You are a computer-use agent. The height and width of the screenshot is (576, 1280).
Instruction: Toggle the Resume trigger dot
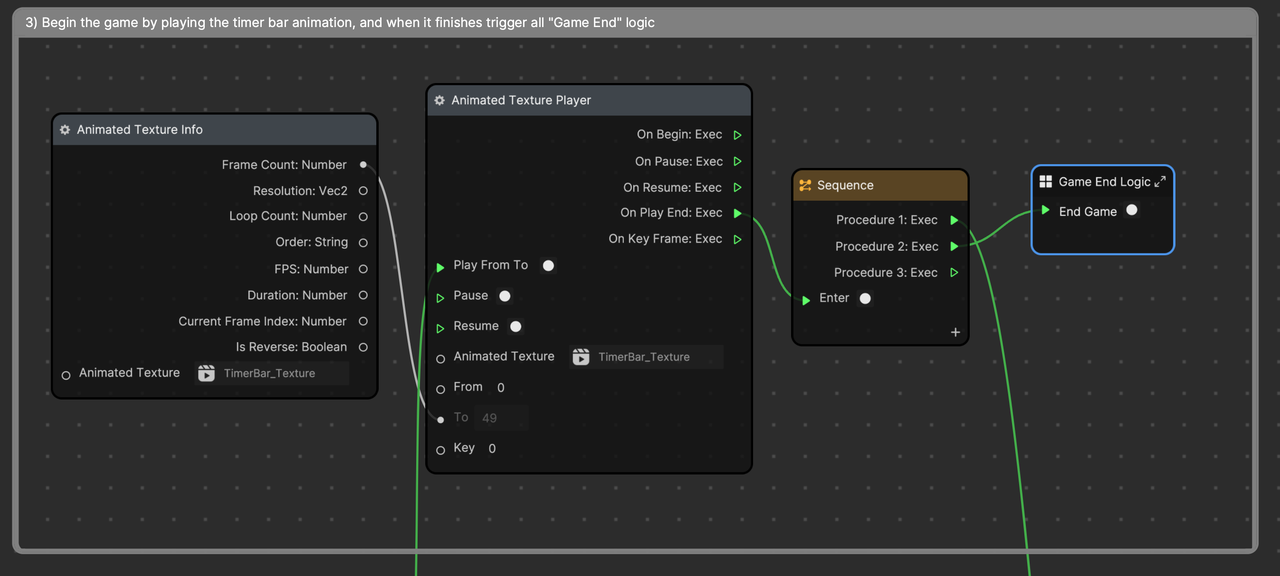click(516, 326)
